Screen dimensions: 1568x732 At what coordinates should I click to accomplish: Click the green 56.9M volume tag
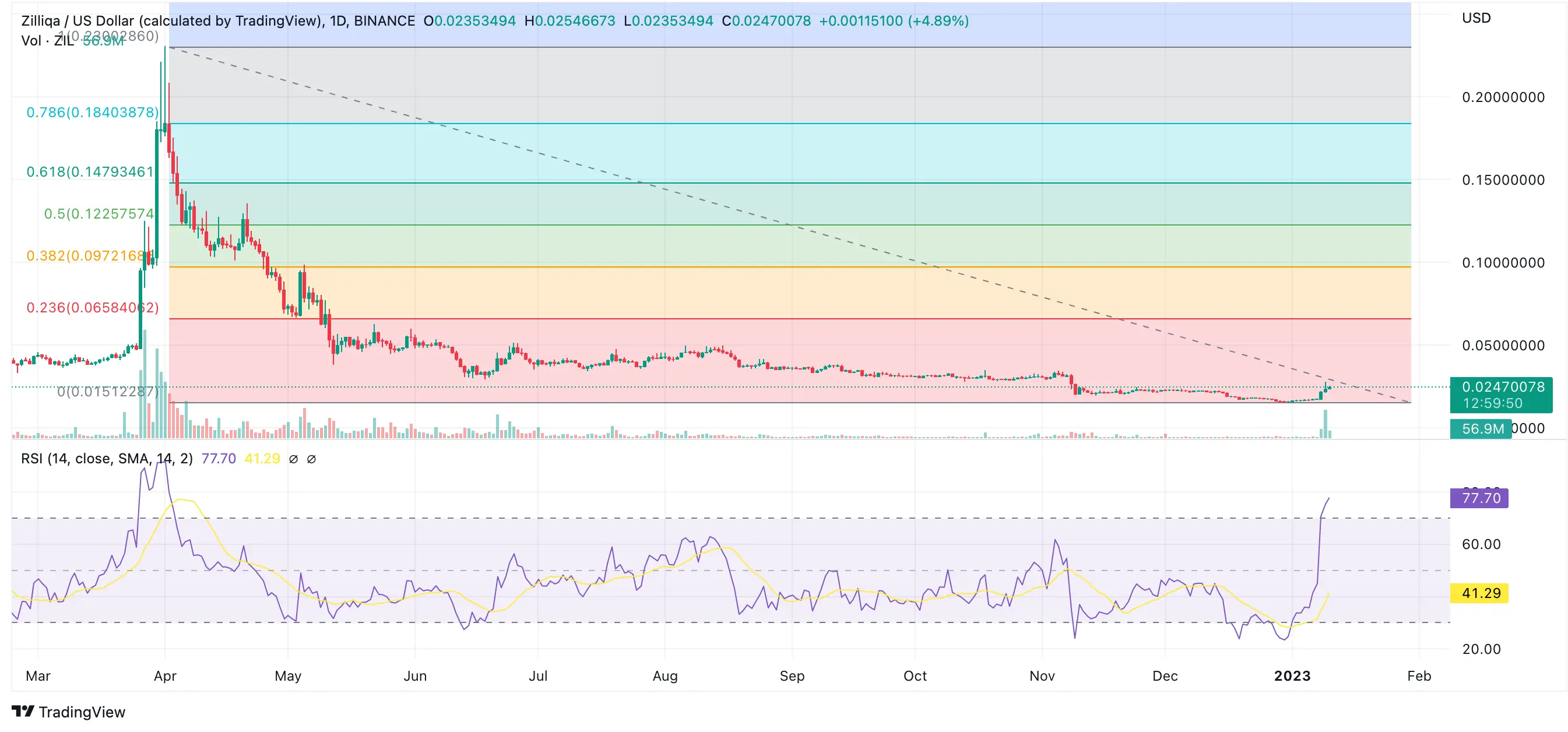(x=1481, y=428)
